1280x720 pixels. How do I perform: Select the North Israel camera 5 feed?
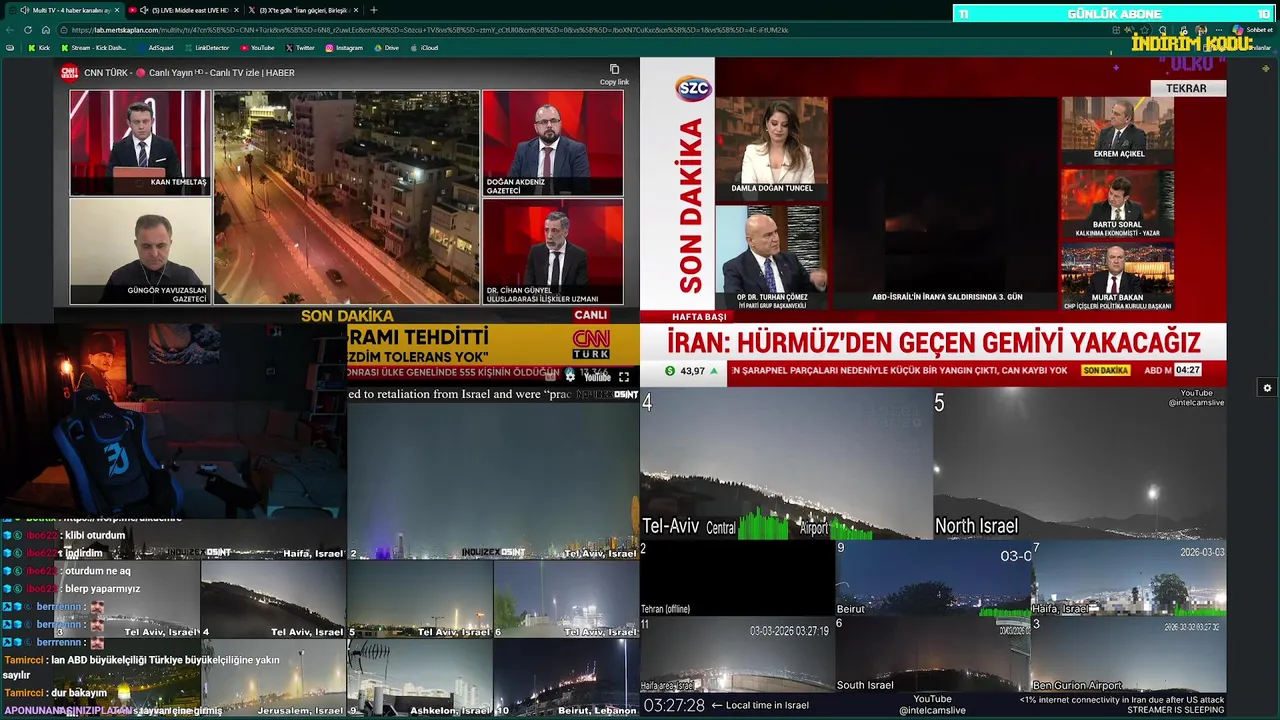point(1079,464)
